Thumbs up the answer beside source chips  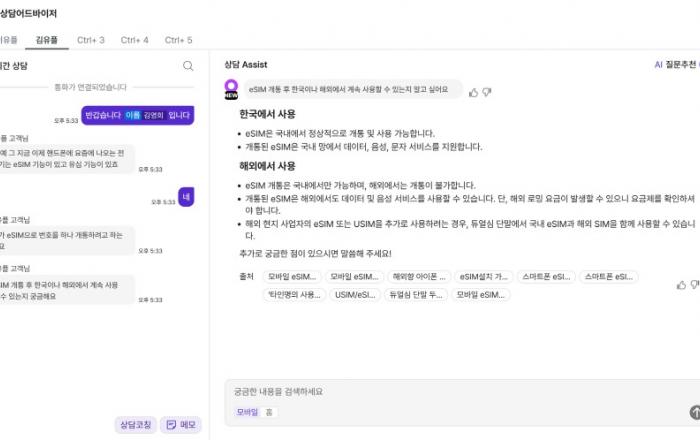pyautogui.click(x=681, y=285)
